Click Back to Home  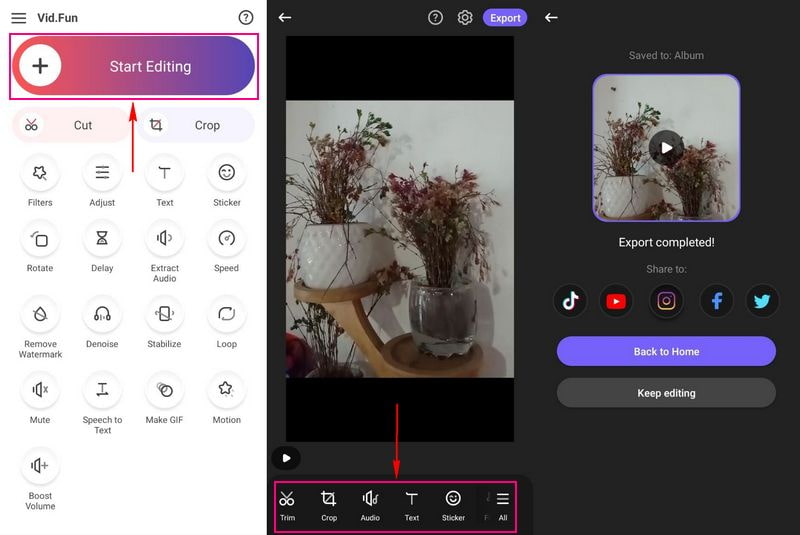(x=666, y=351)
